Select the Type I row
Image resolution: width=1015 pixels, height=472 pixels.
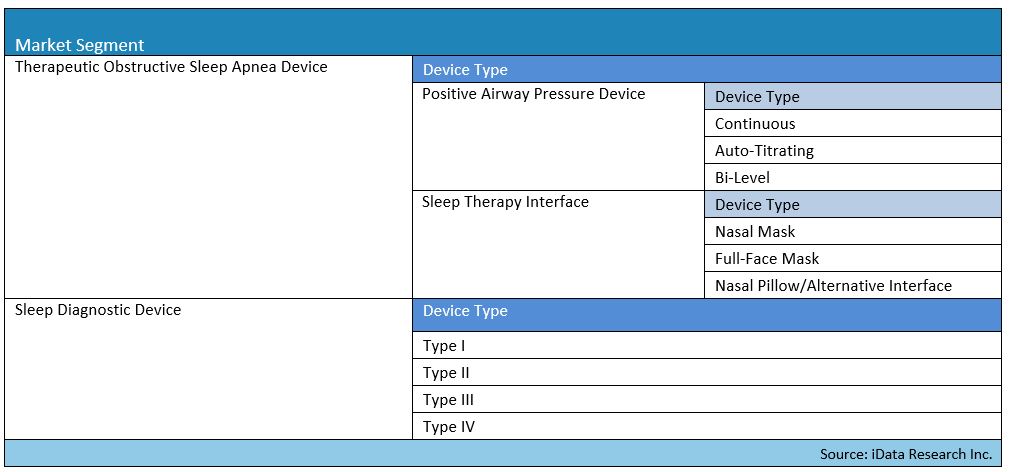coord(707,345)
